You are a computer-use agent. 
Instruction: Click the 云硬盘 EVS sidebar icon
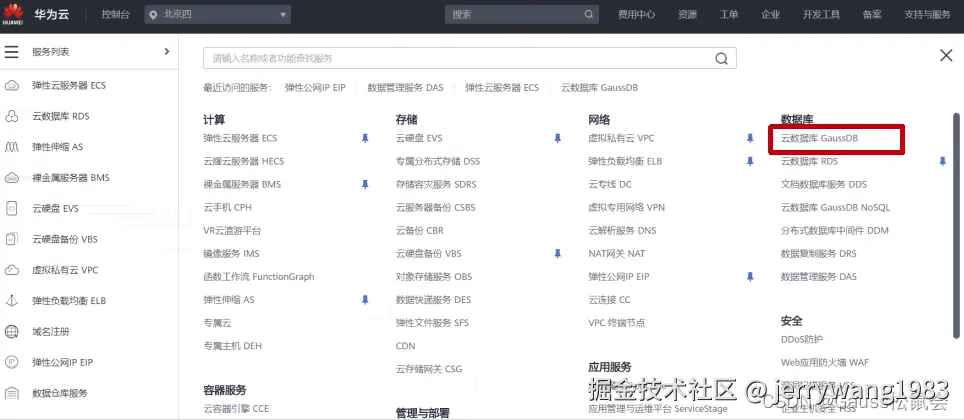point(12,208)
